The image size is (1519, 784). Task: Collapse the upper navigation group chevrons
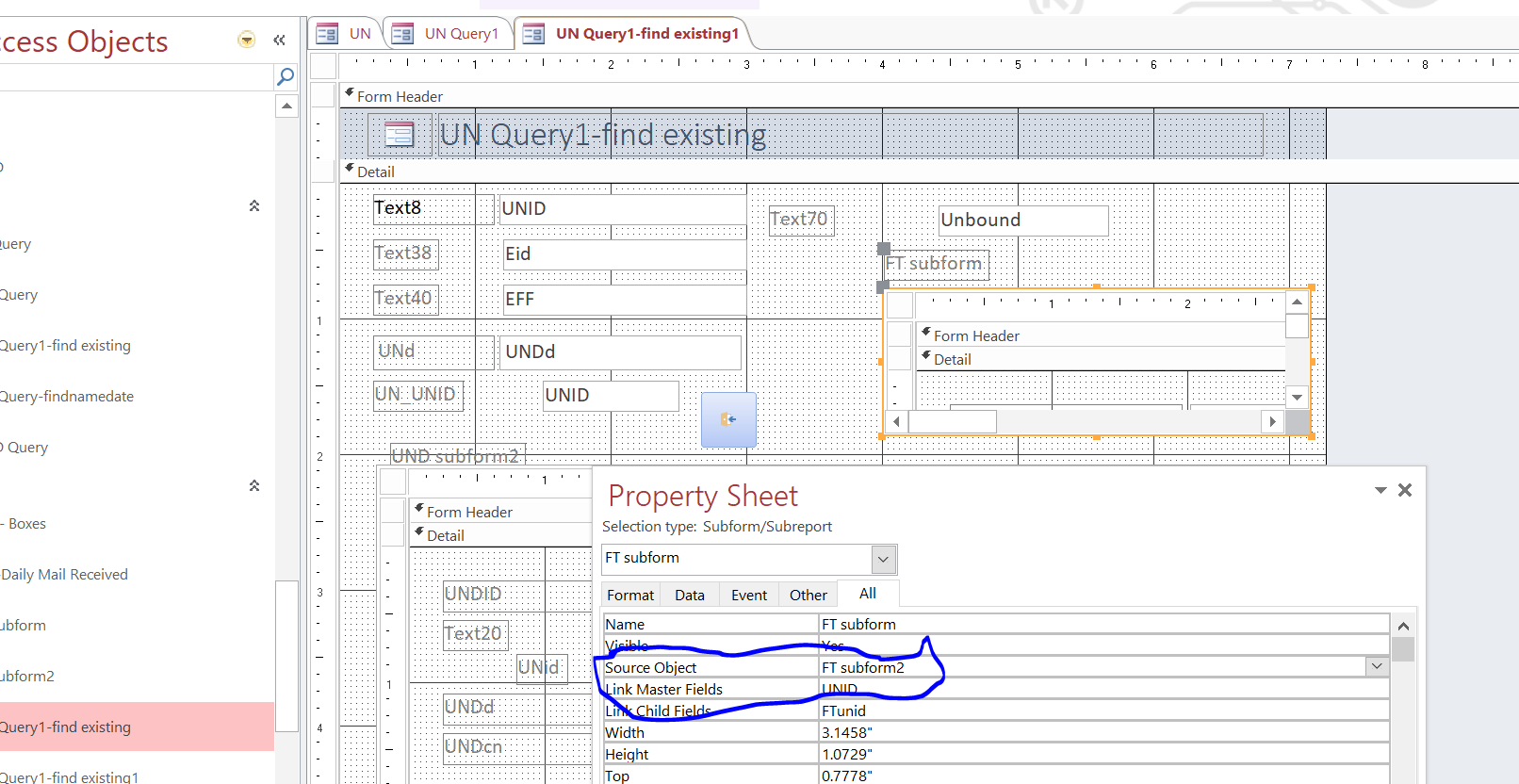coord(254,205)
